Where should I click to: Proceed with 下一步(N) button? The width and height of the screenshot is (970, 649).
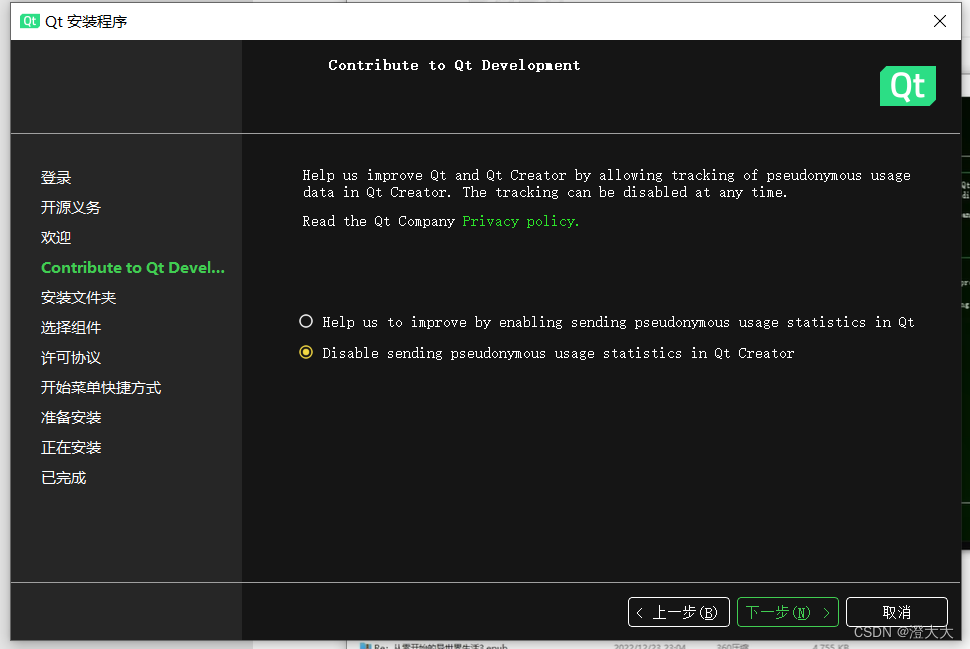(788, 612)
